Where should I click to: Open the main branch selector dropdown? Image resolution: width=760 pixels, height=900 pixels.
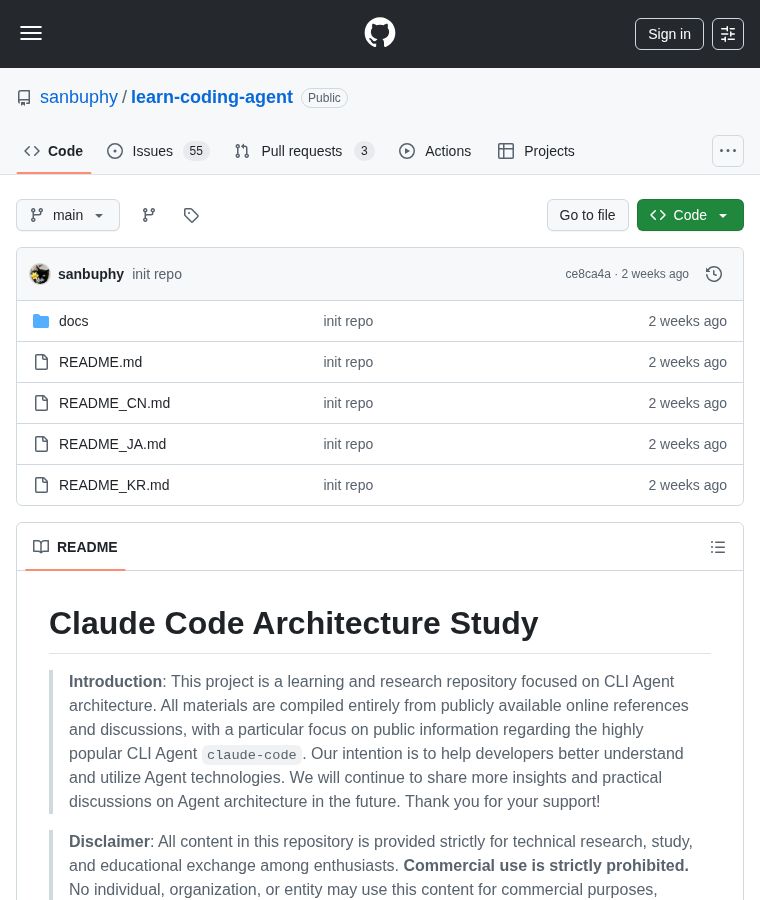click(x=68, y=215)
